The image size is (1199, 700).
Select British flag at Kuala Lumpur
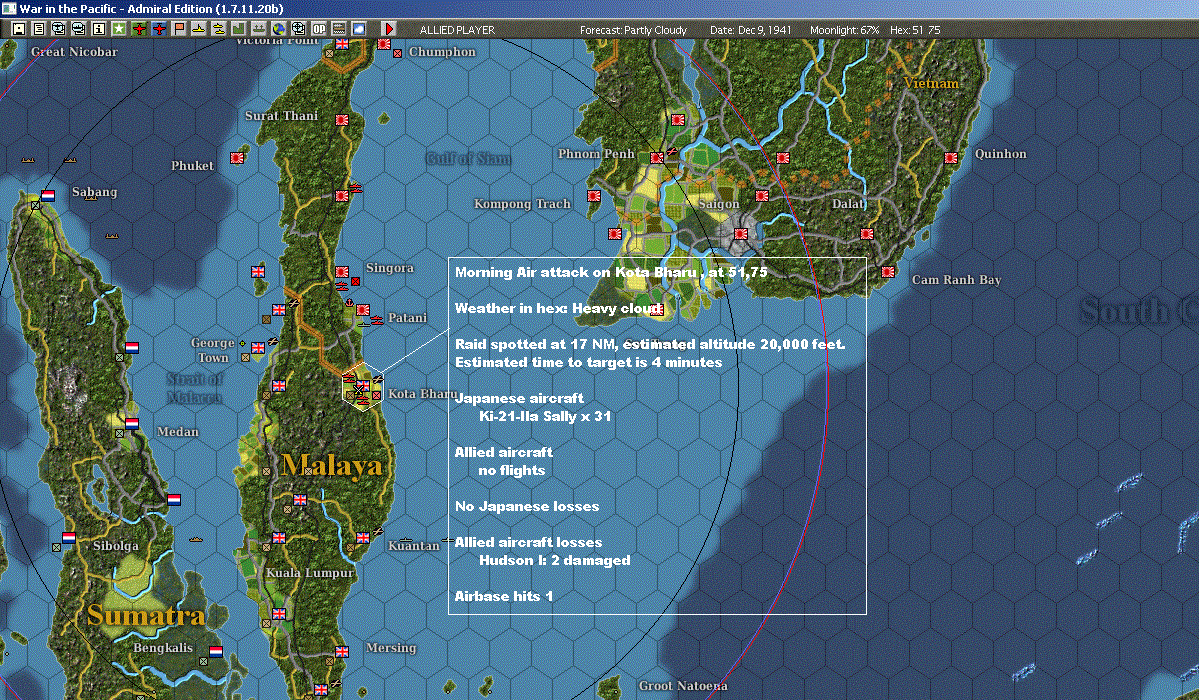pos(279,538)
